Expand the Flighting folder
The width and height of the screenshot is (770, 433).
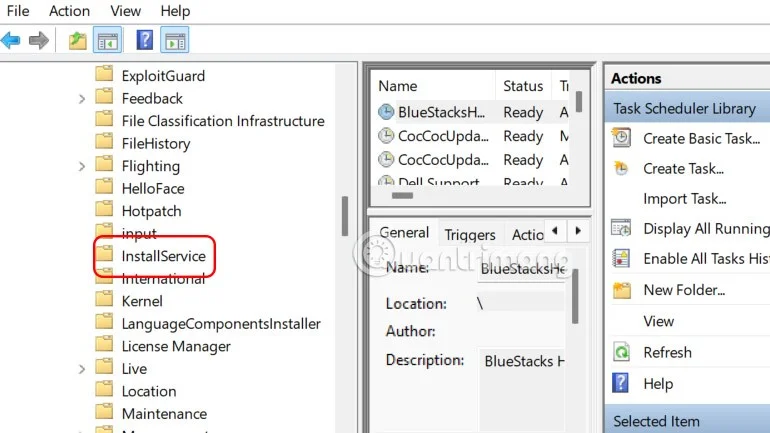tap(82, 166)
